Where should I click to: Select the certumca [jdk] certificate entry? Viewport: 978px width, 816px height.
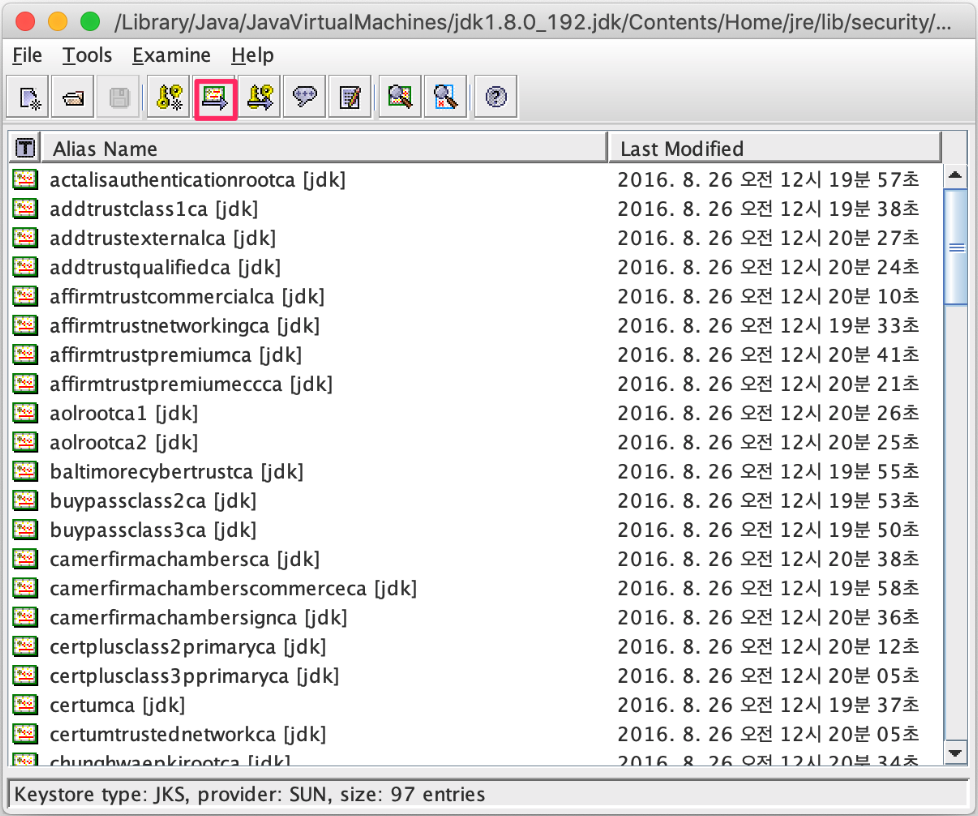tap(116, 705)
